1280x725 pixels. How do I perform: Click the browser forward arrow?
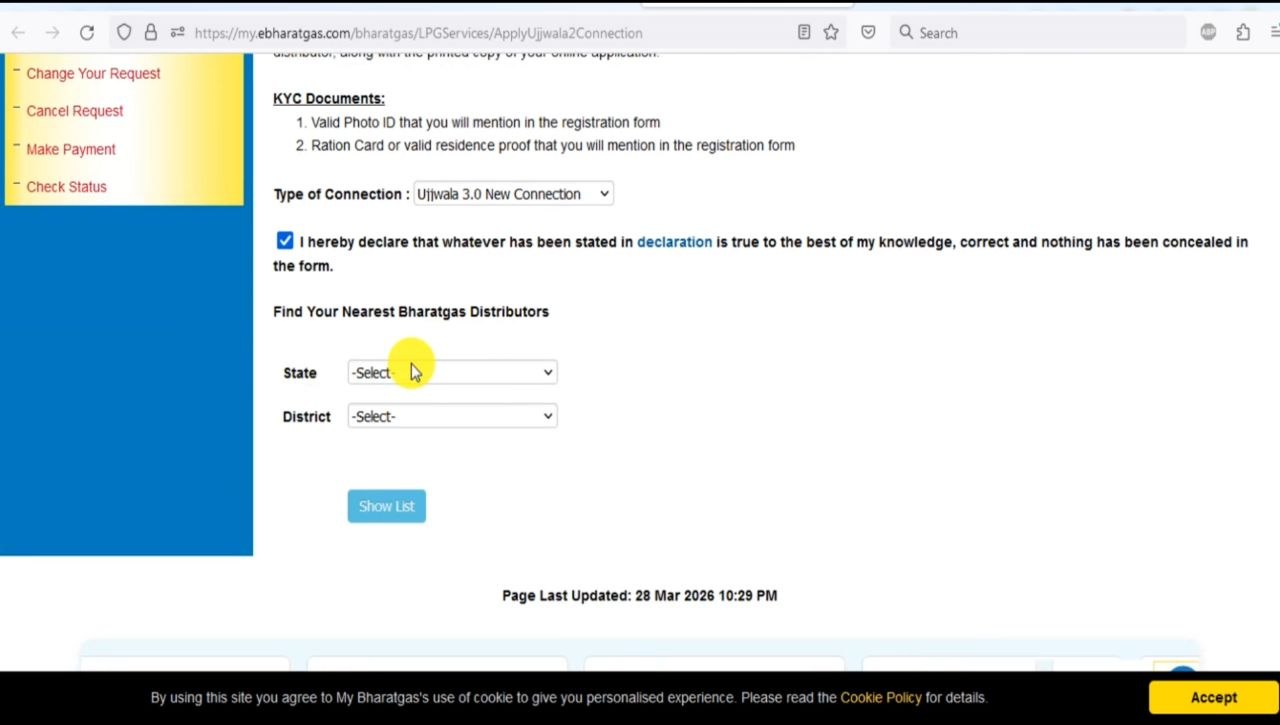(52, 33)
